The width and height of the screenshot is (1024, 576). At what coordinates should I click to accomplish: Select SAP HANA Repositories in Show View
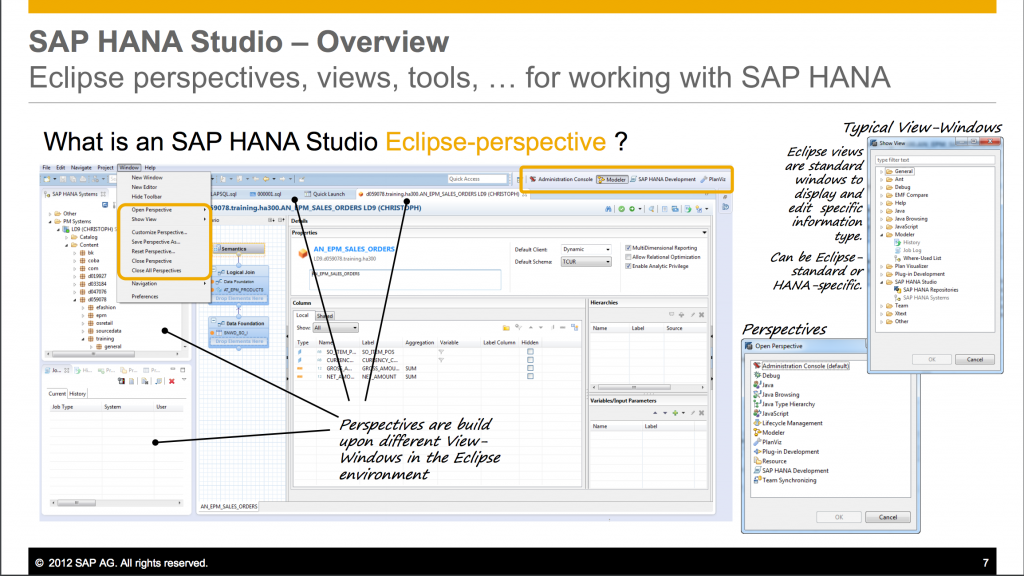click(x=926, y=290)
